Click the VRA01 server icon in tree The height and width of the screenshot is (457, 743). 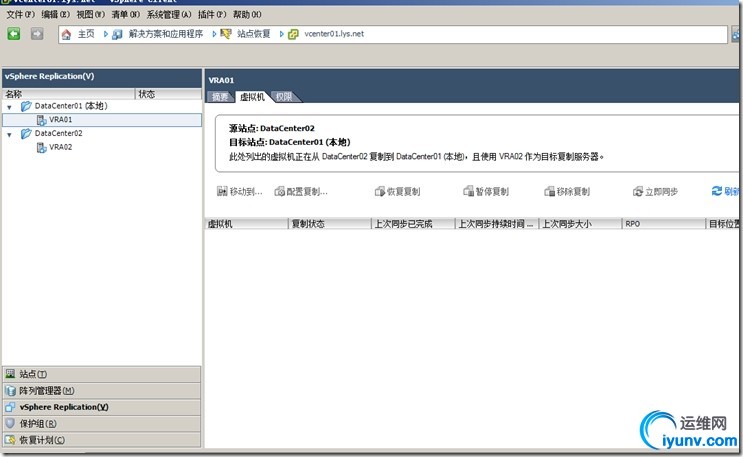42,120
